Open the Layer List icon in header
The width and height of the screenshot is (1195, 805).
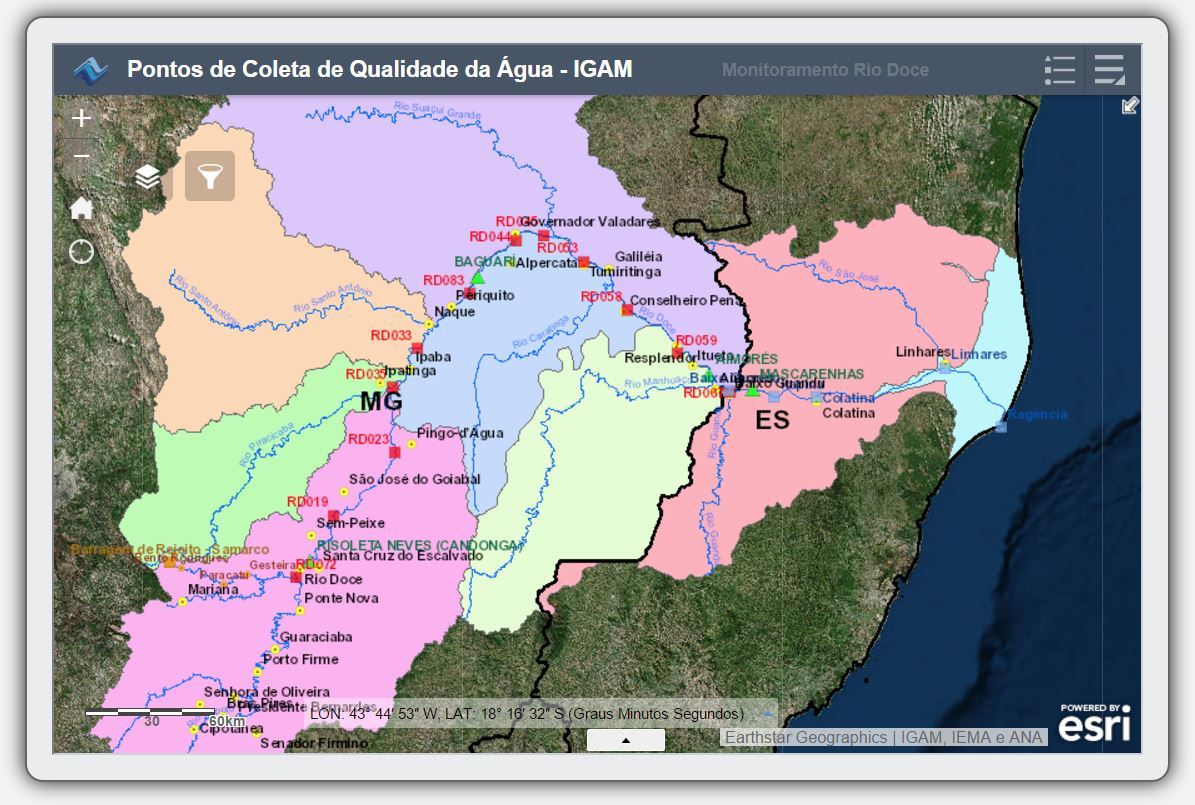point(1109,70)
